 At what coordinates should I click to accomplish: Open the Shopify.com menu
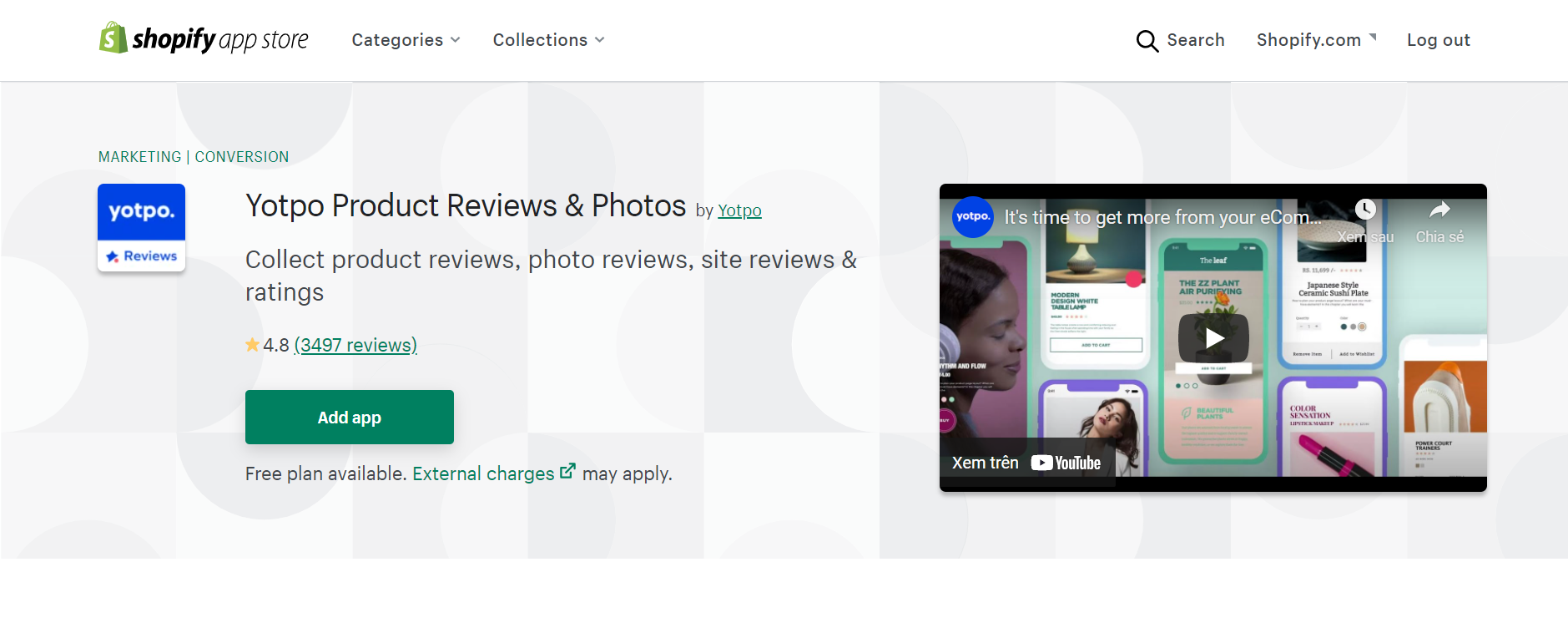[1316, 40]
